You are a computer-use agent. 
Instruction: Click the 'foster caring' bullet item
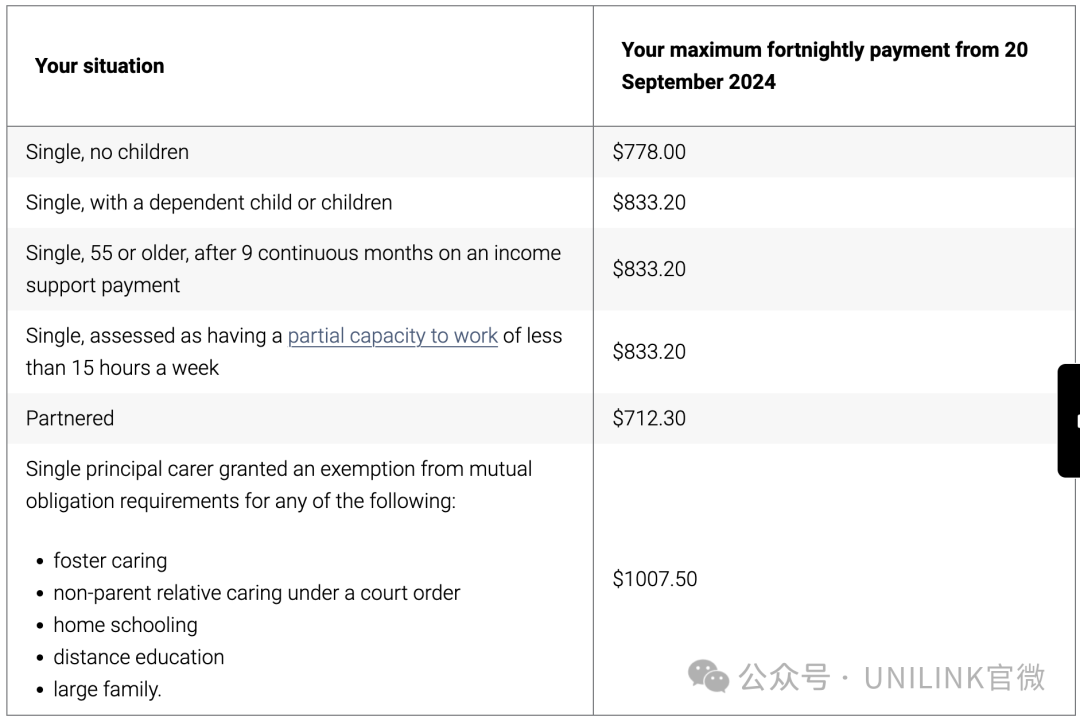click(110, 561)
